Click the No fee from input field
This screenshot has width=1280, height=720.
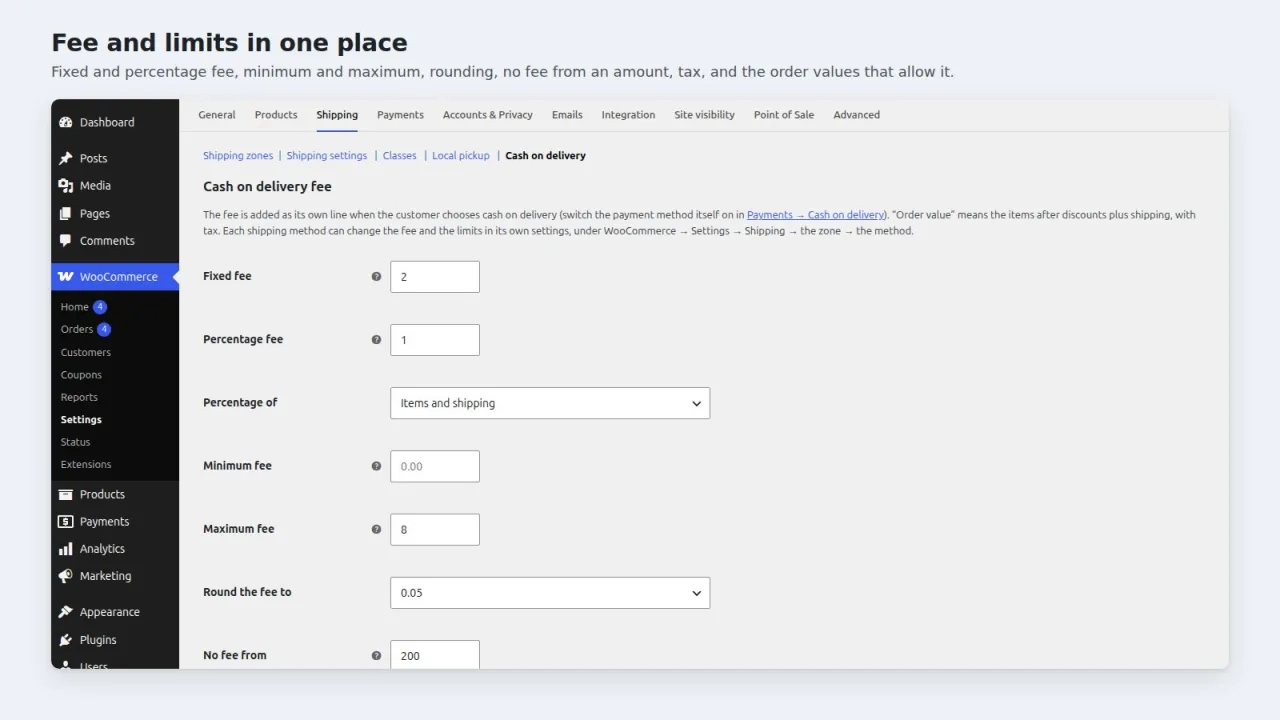click(x=435, y=655)
